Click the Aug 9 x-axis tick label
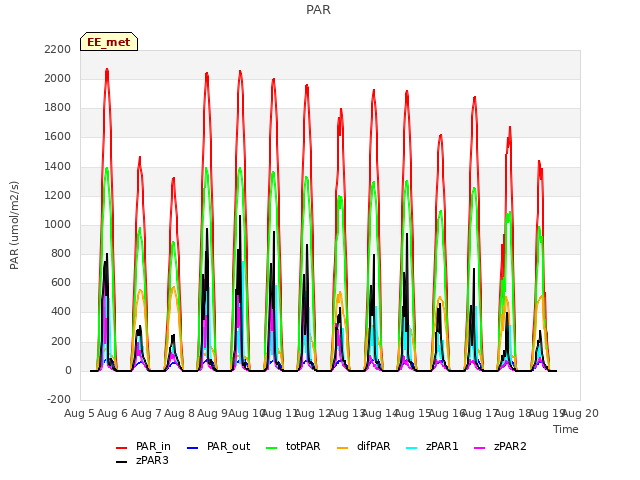Image resolution: width=640 pixels, height=480 pixels. [x=213, y=413]
